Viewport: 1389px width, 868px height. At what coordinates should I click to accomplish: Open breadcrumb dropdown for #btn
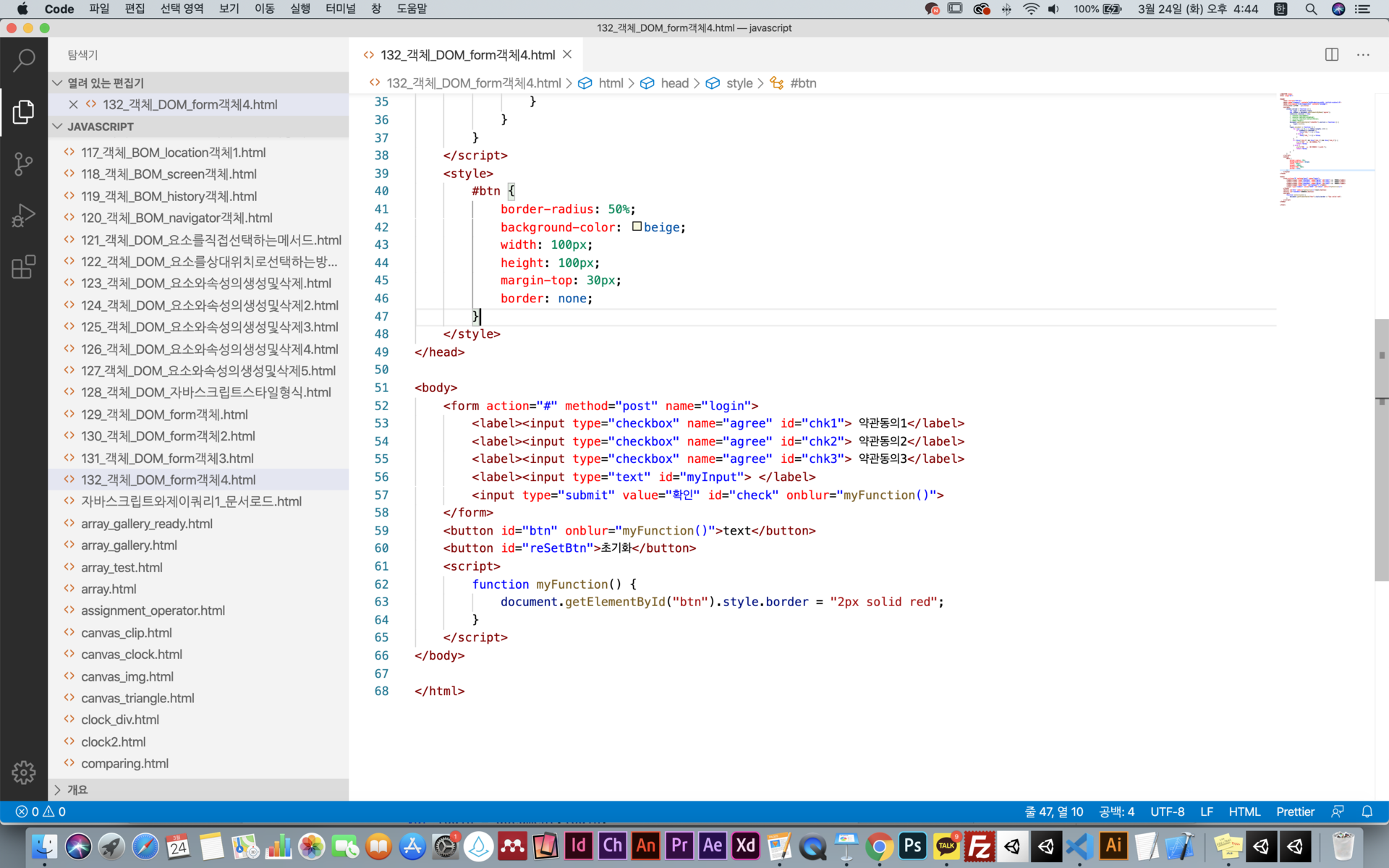pos(802,83)
